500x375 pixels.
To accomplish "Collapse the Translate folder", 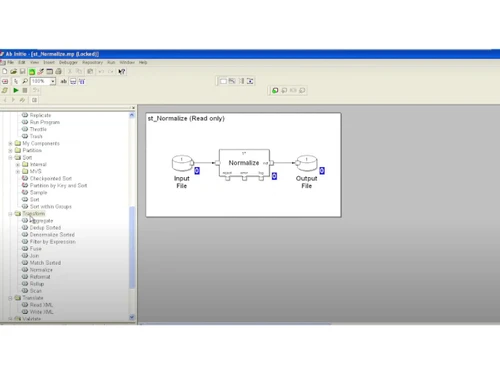I will click(10, 298).
